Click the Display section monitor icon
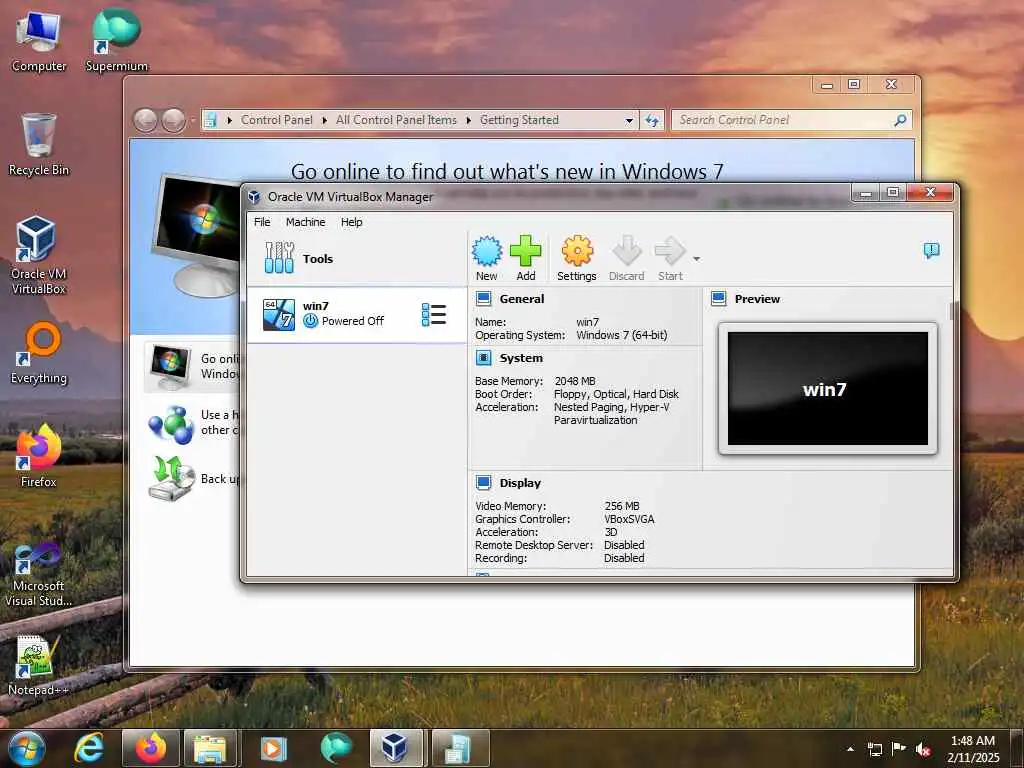1024x768 pixels. [x=484, y=483]
